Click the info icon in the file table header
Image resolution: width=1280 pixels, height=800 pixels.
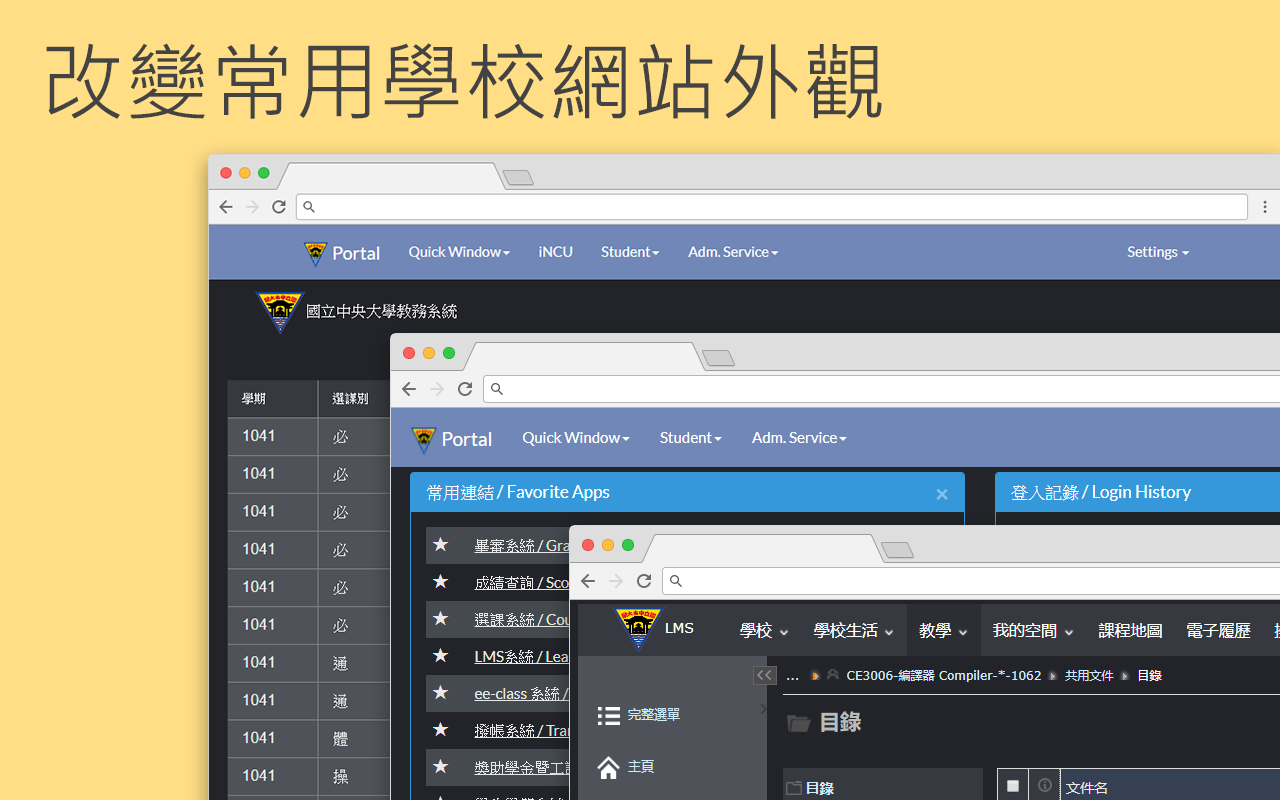tap(1045, 786)
